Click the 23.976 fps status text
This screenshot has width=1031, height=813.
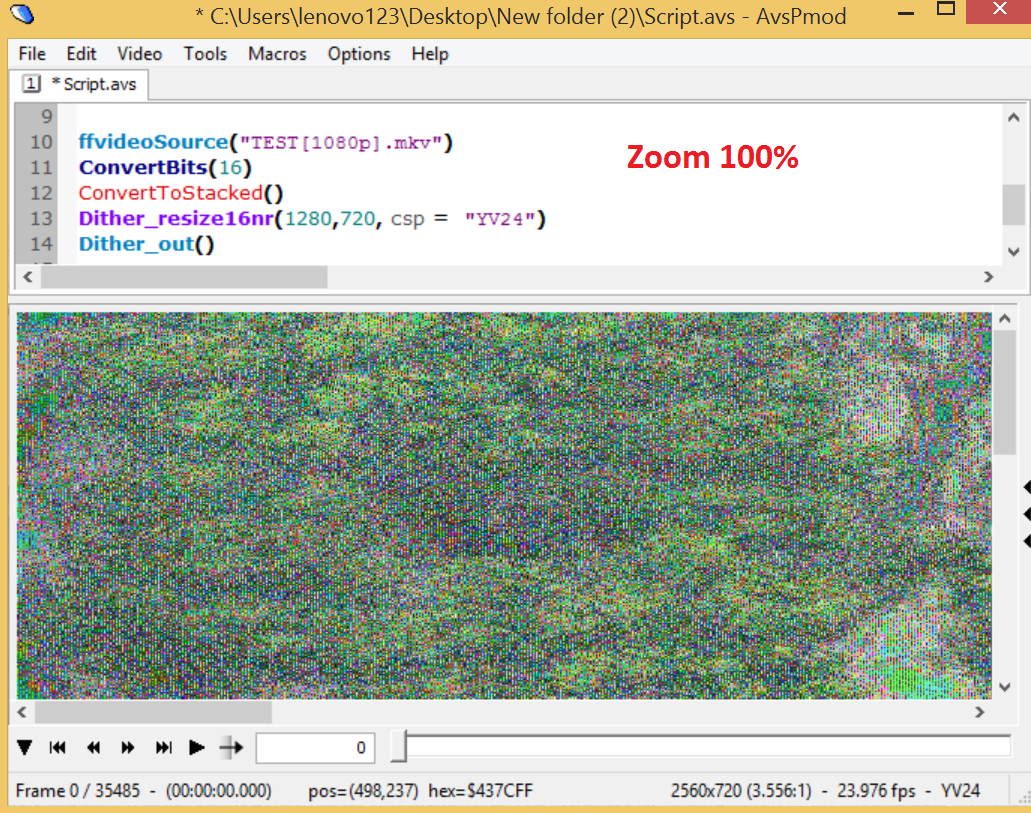876,790
